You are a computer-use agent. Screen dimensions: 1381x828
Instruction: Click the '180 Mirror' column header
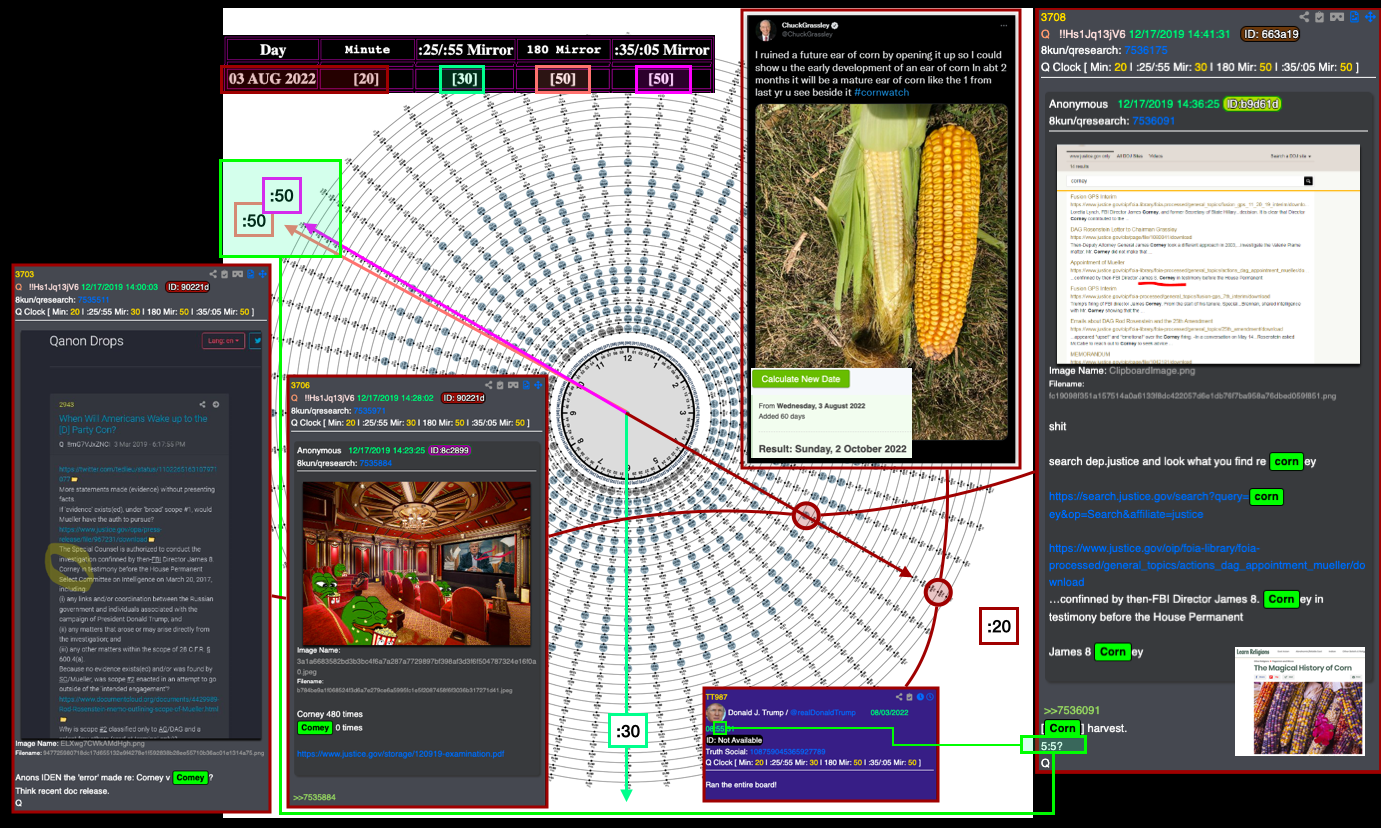[x=563, y=50]
